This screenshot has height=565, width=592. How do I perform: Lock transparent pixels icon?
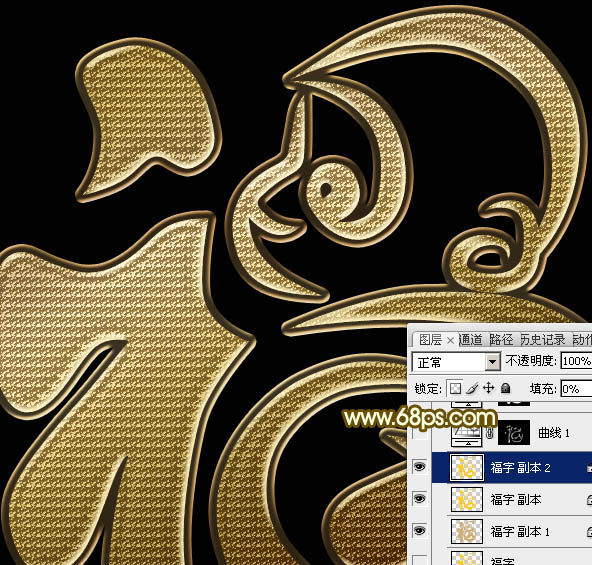tap(455, 388)
